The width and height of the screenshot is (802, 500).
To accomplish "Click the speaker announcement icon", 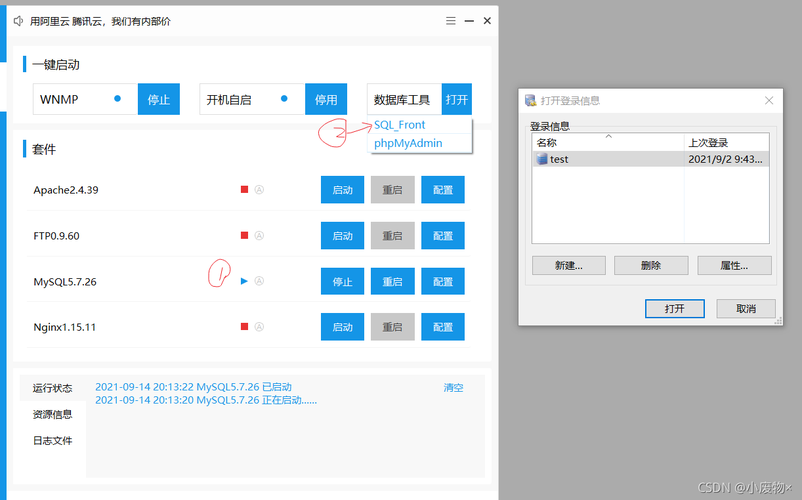I will pyautogui.click(x=18, y=21).
